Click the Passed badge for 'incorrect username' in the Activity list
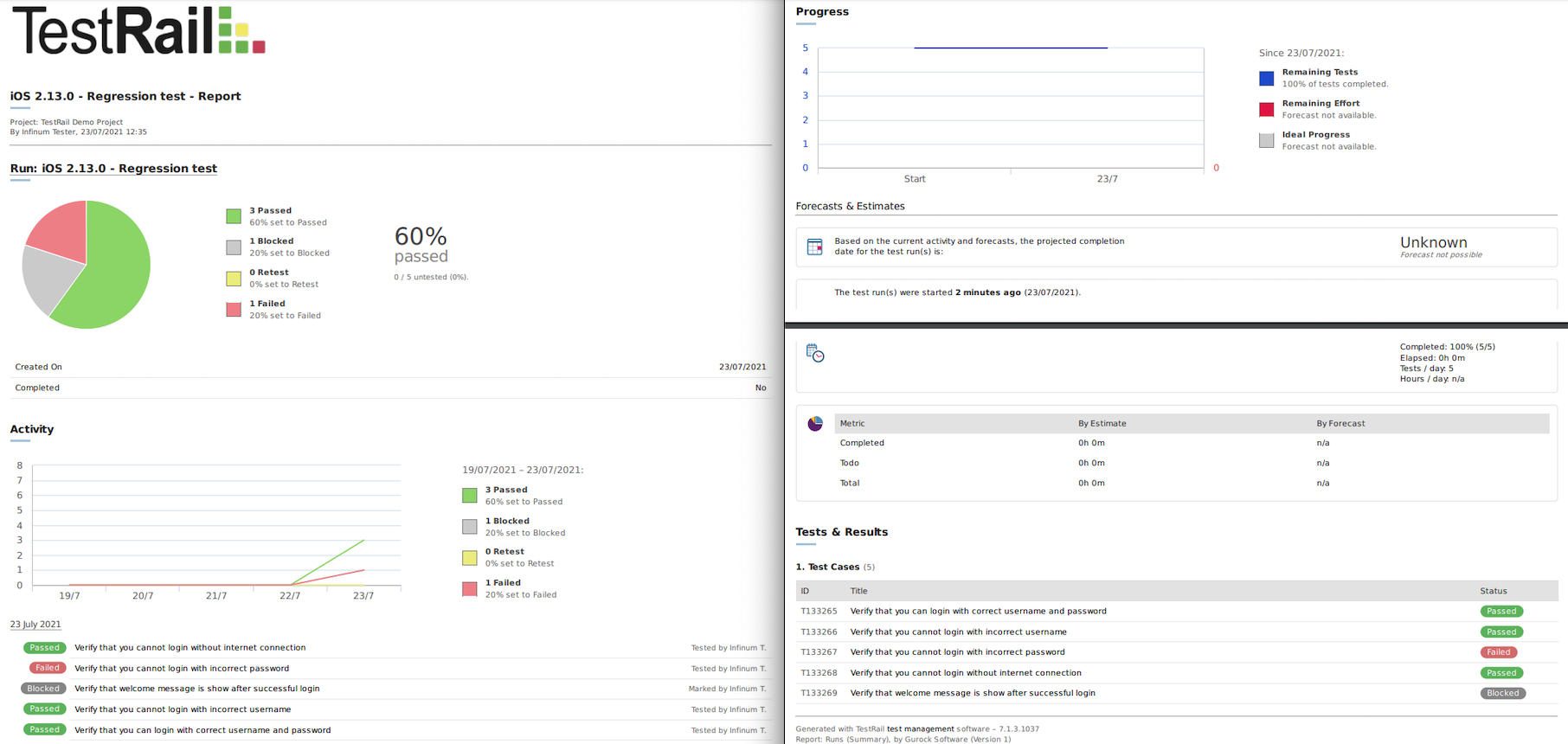This screenshot has height=744, width=1568. (44, 709)
